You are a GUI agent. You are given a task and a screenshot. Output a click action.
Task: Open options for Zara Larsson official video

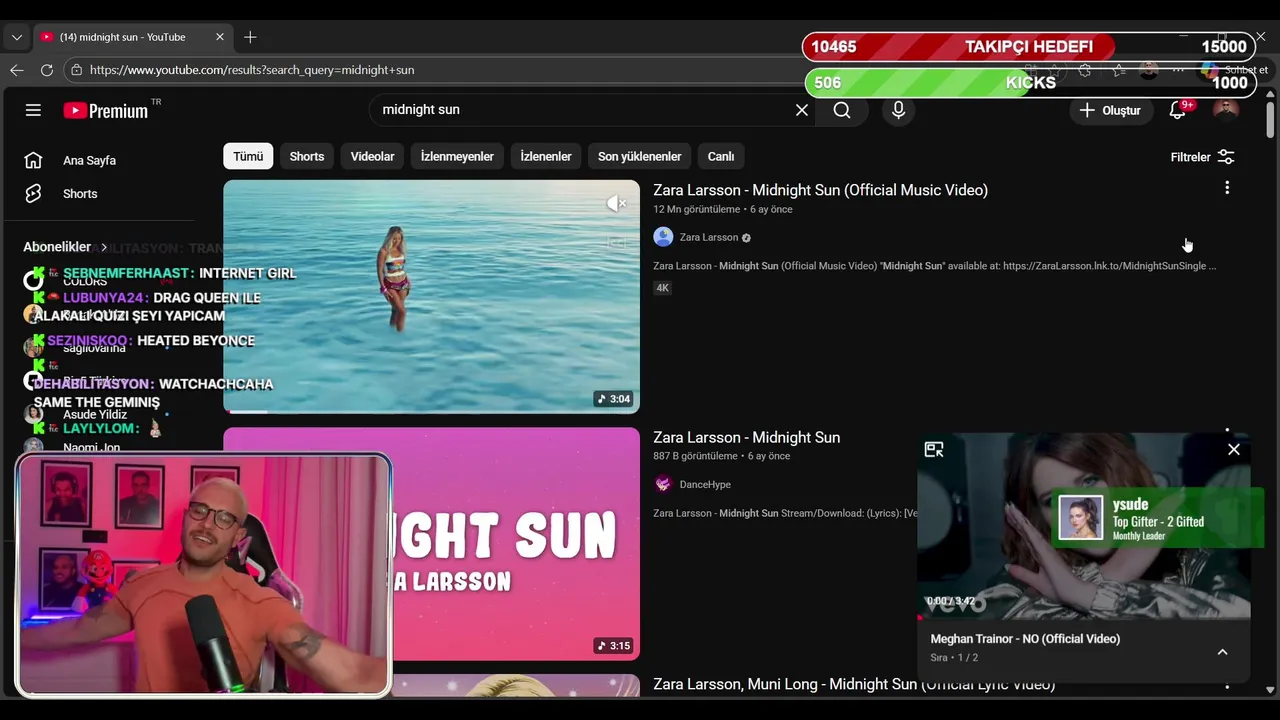point(1227,188)
